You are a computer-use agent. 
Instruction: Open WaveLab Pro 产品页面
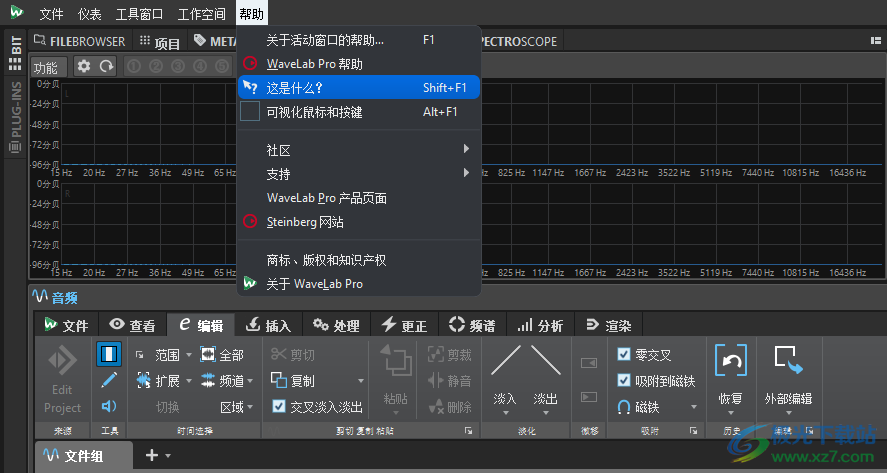(x=359, y=198)
